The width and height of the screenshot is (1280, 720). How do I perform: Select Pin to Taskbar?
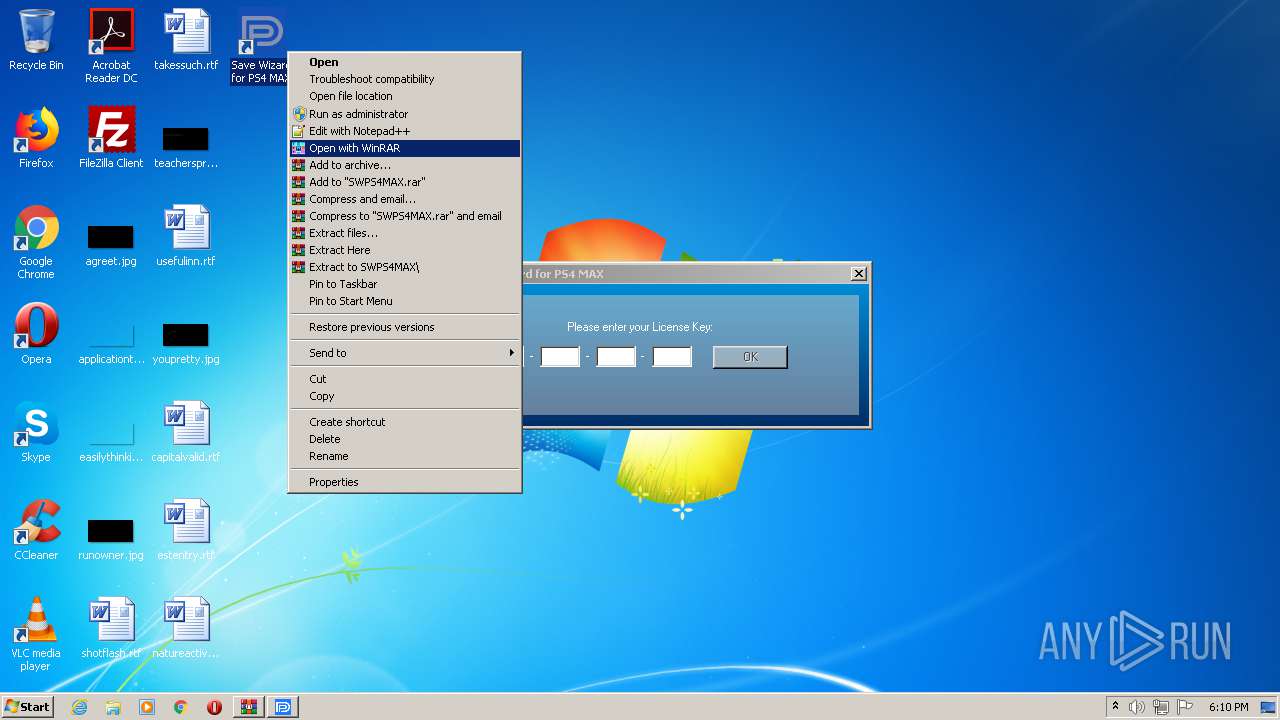[x=404, y=284]
